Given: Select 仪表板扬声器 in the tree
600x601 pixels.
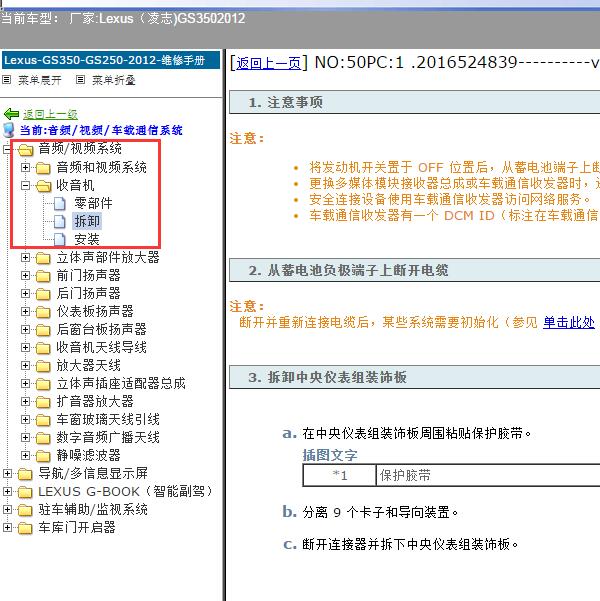Looking at the screenshot, I should (x=95, y=311).
